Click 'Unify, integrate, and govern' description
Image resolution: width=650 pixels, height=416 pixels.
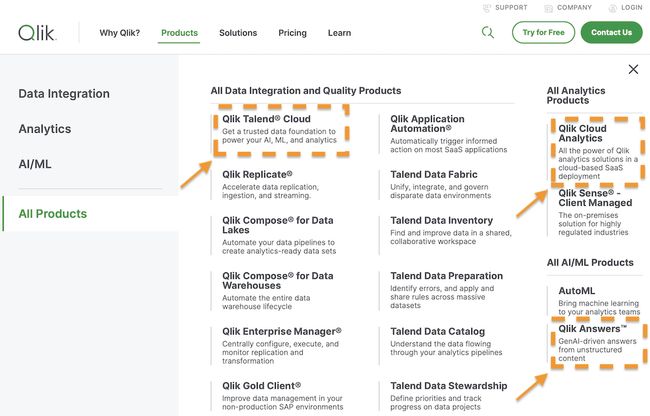pos(440,191)
